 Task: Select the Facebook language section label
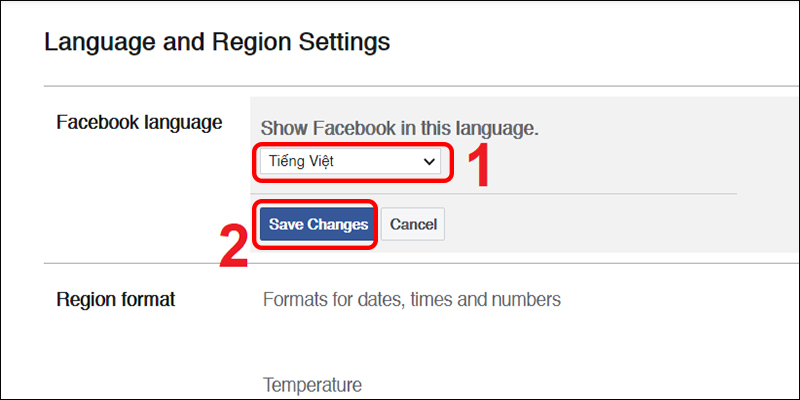point(139,123)
